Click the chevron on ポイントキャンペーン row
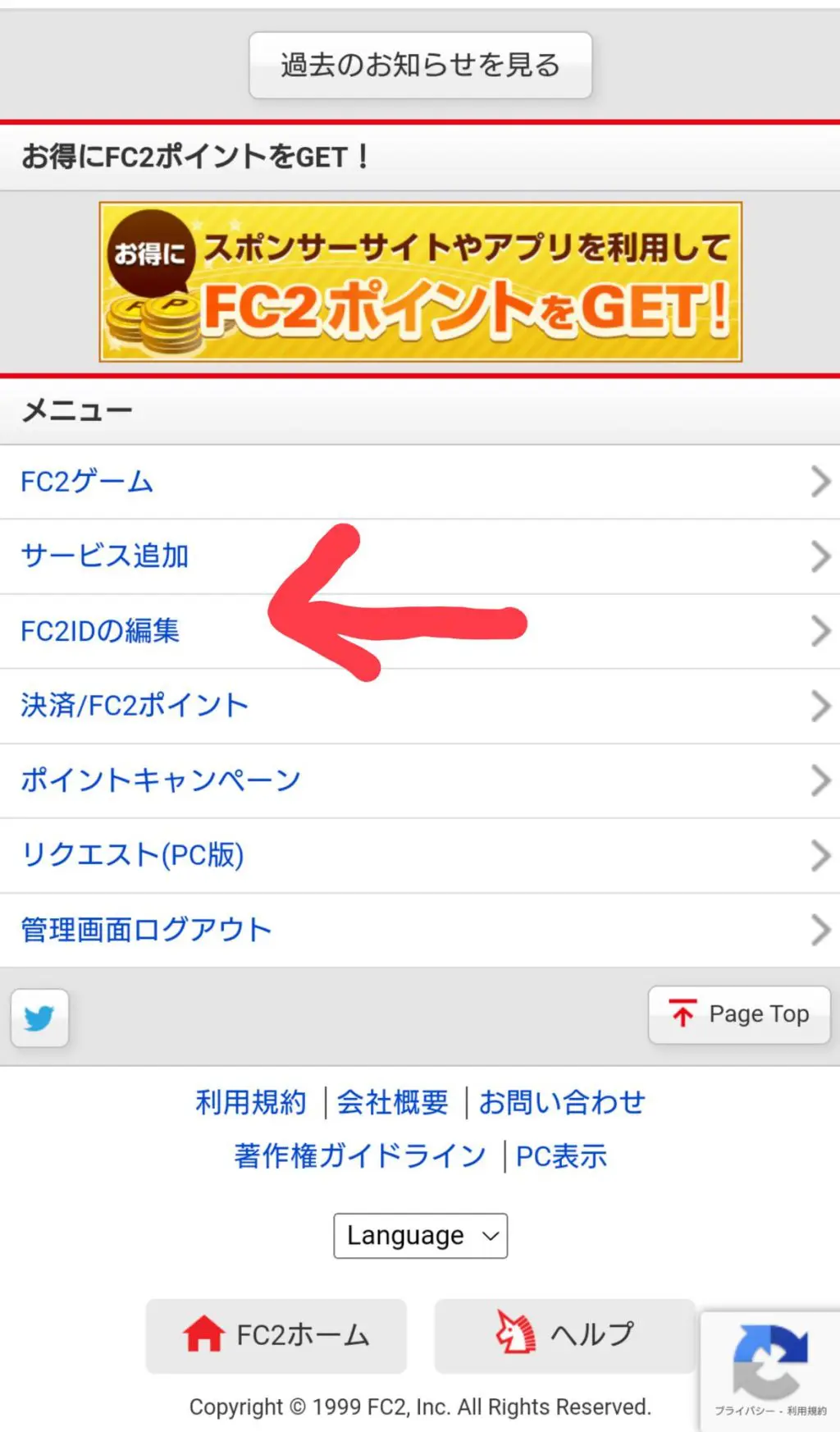Screen dimensions: 840x1432 (820, 780)
